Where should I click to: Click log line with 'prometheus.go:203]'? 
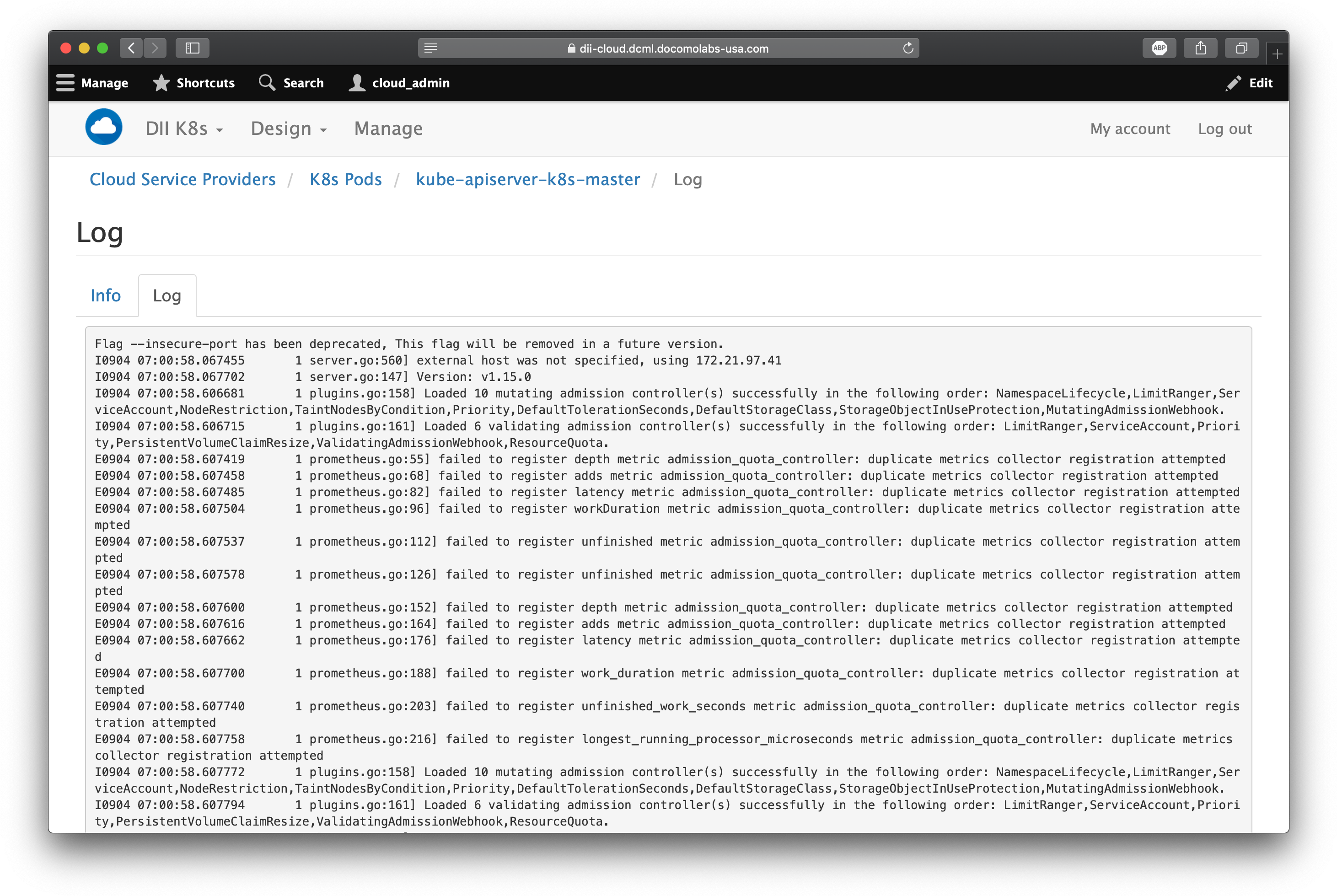pos(667,714)
